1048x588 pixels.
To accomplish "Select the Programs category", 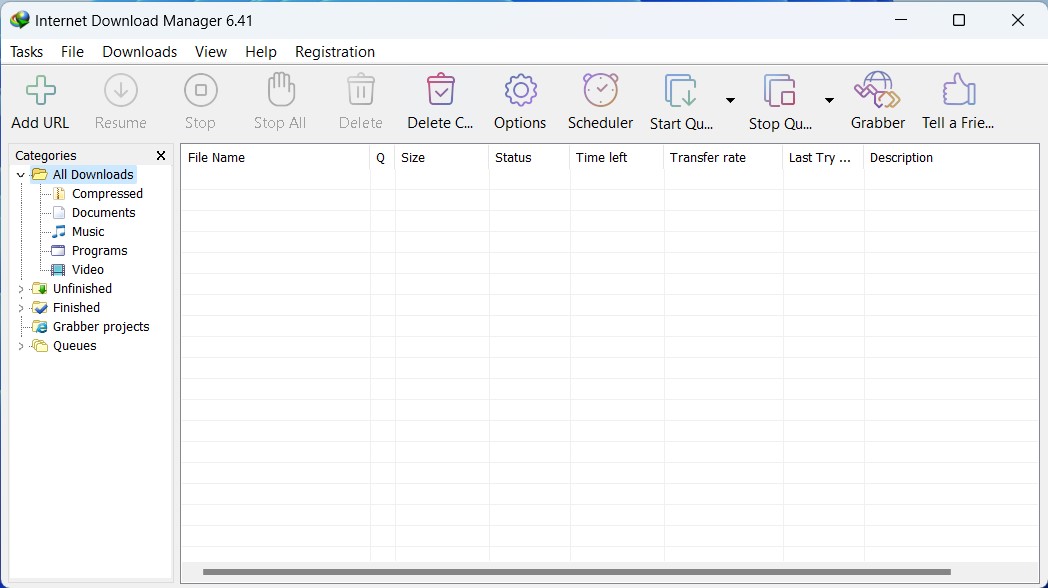I will (x=97, y=250).
